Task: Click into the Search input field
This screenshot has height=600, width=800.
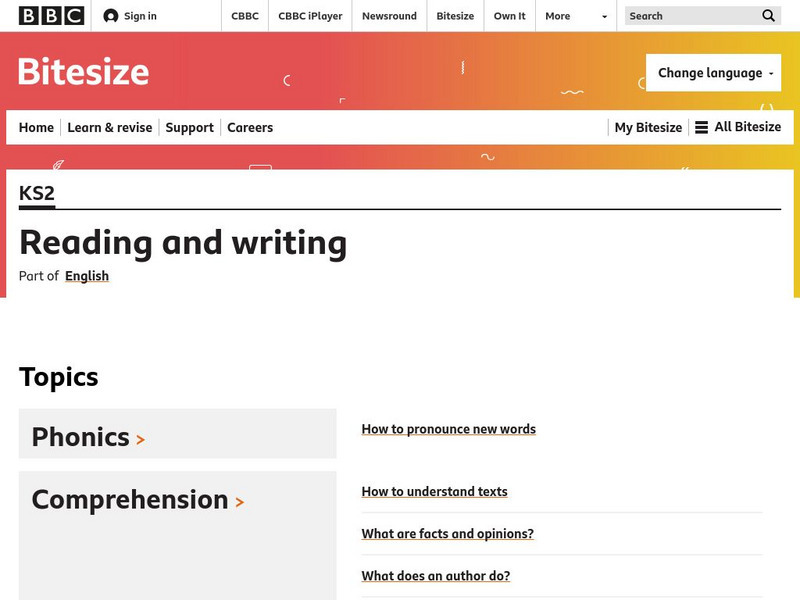Action: 690,16
